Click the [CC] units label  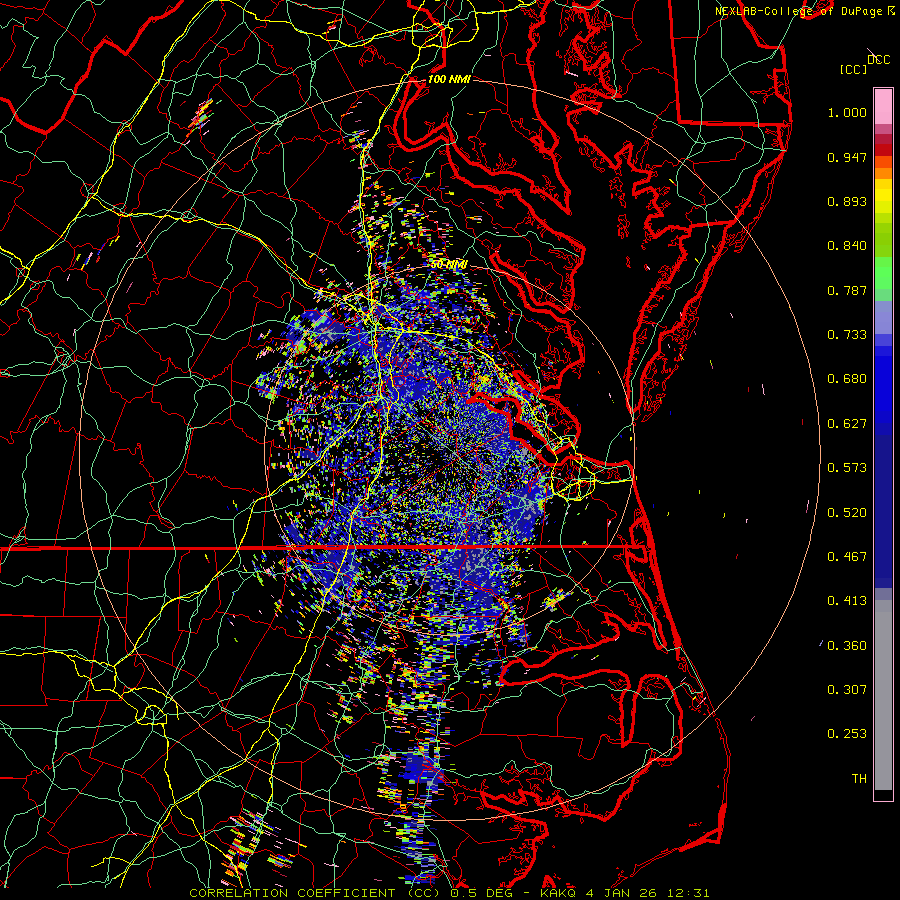pyautogui.click(x=853, y=69)
